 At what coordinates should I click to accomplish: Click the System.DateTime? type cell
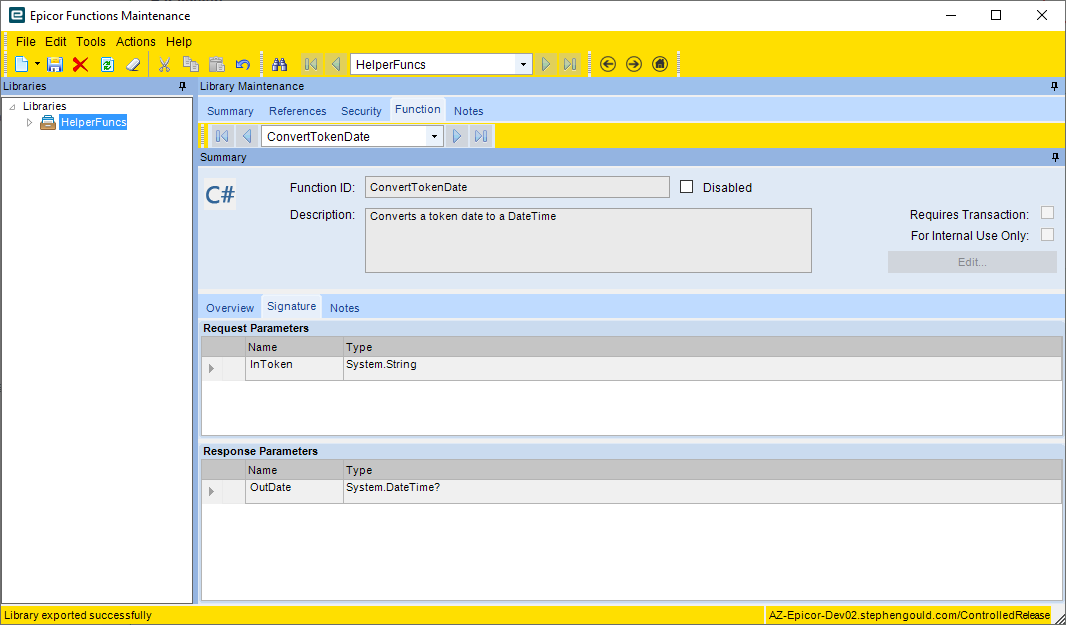(702, 492)
